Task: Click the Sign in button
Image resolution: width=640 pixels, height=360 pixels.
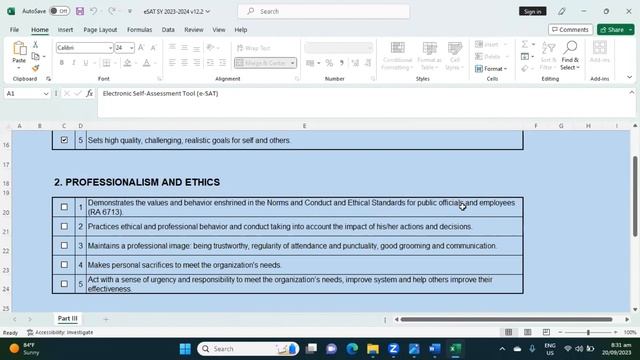Action: pyautogui.click(x=533, y=11)
